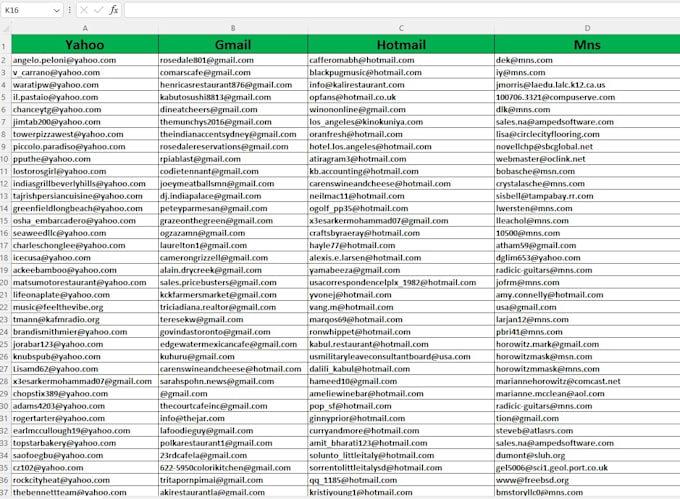
Task: Click cell lisa@circlecityflooring.com
Action: (587, 134)
